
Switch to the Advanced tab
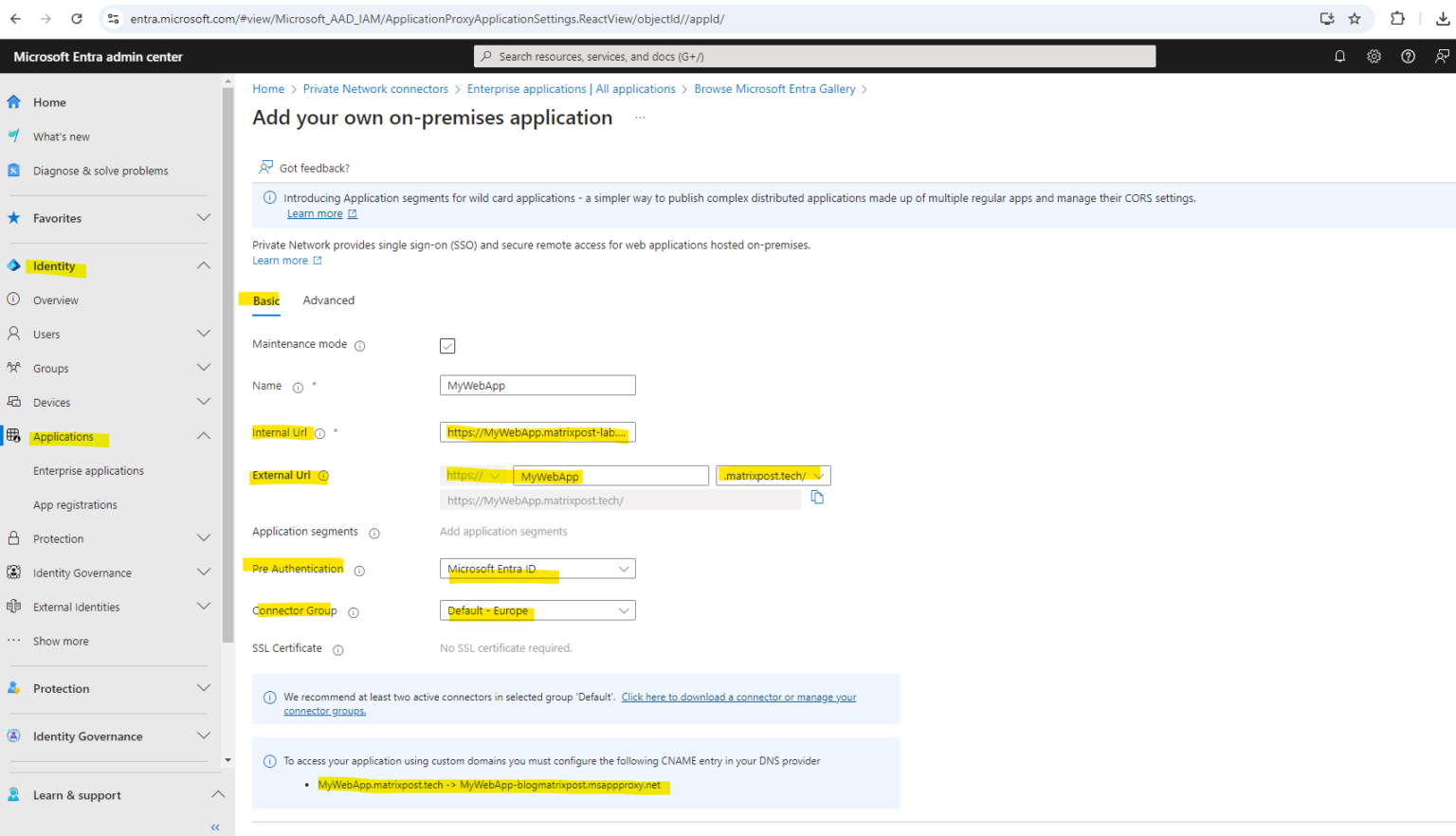[x=328, y=300]
